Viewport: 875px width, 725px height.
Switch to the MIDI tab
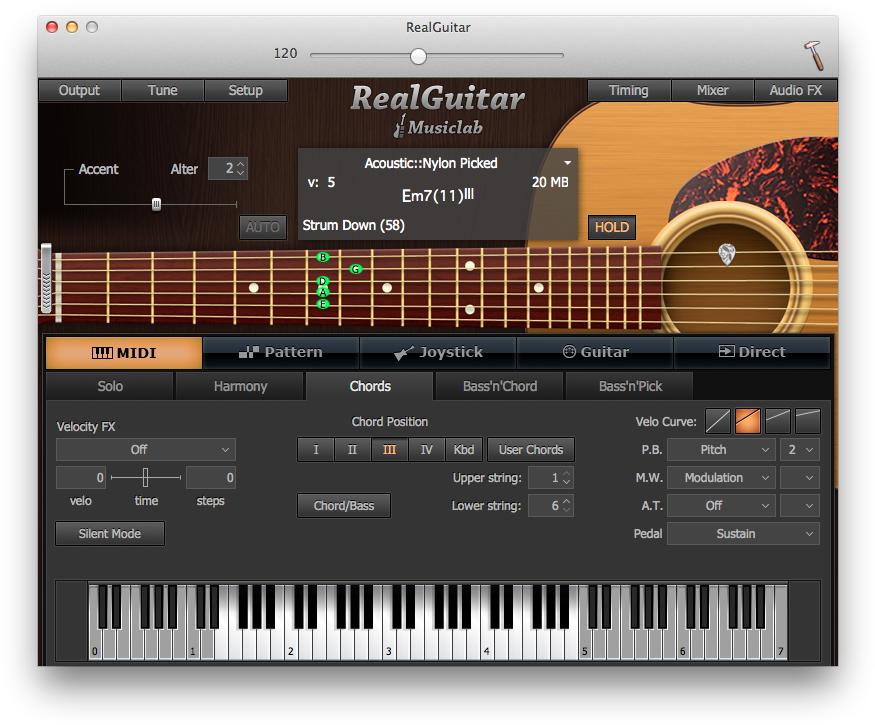click(x=124, y=353)
